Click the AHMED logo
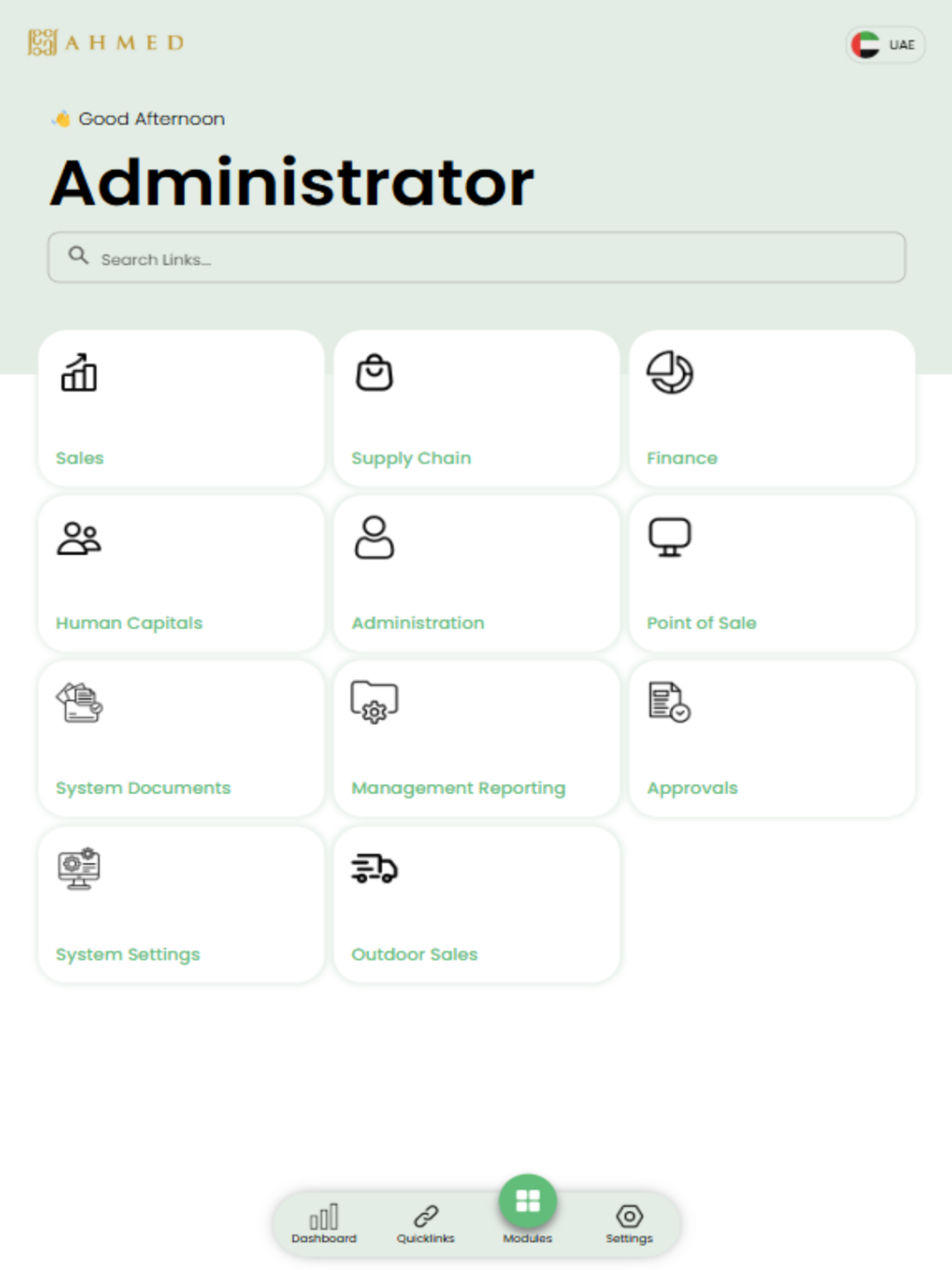The width and height of the screenshot is (952, 1270). point(106,42)
